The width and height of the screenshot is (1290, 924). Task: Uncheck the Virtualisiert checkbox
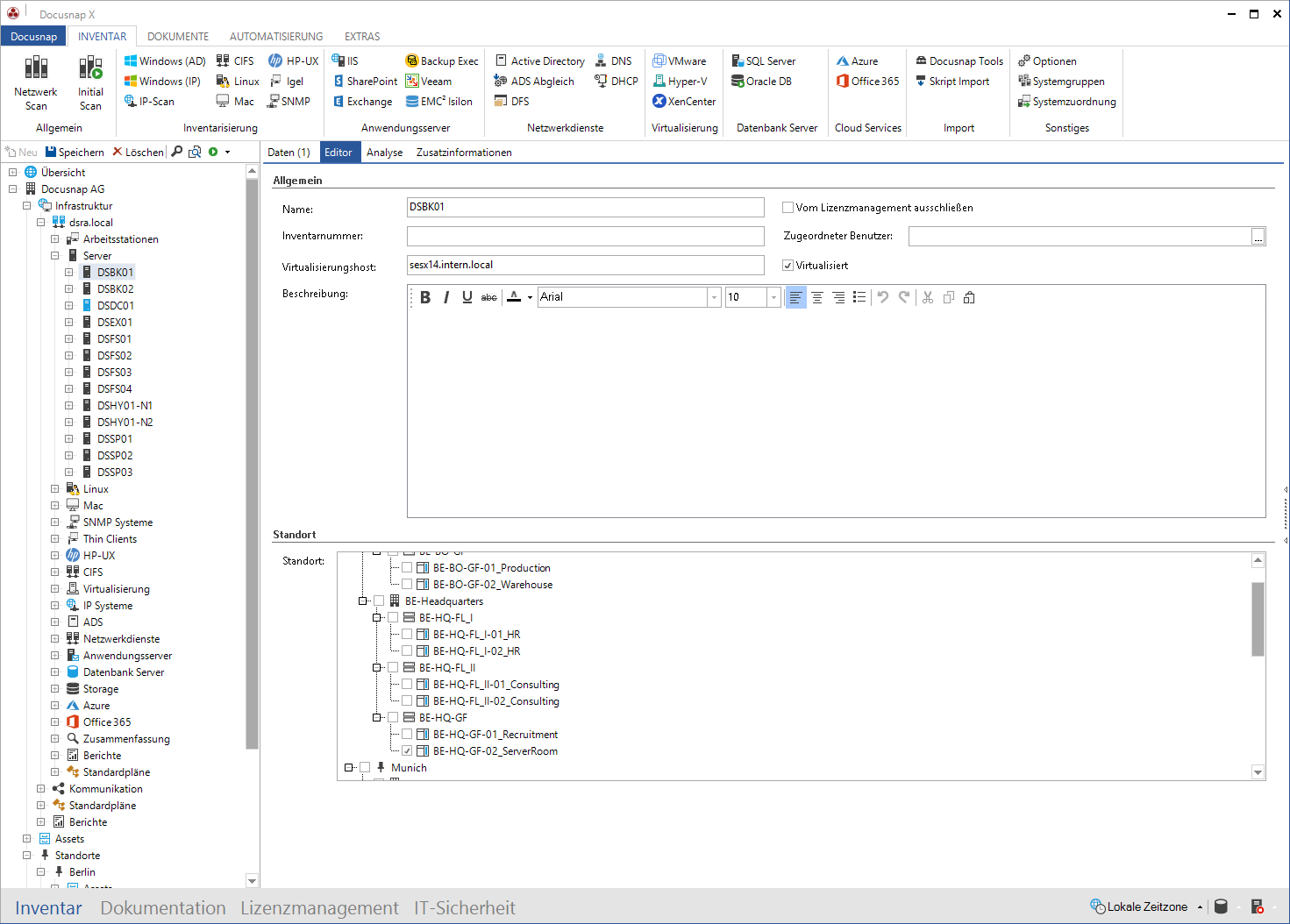pos(788,266)
